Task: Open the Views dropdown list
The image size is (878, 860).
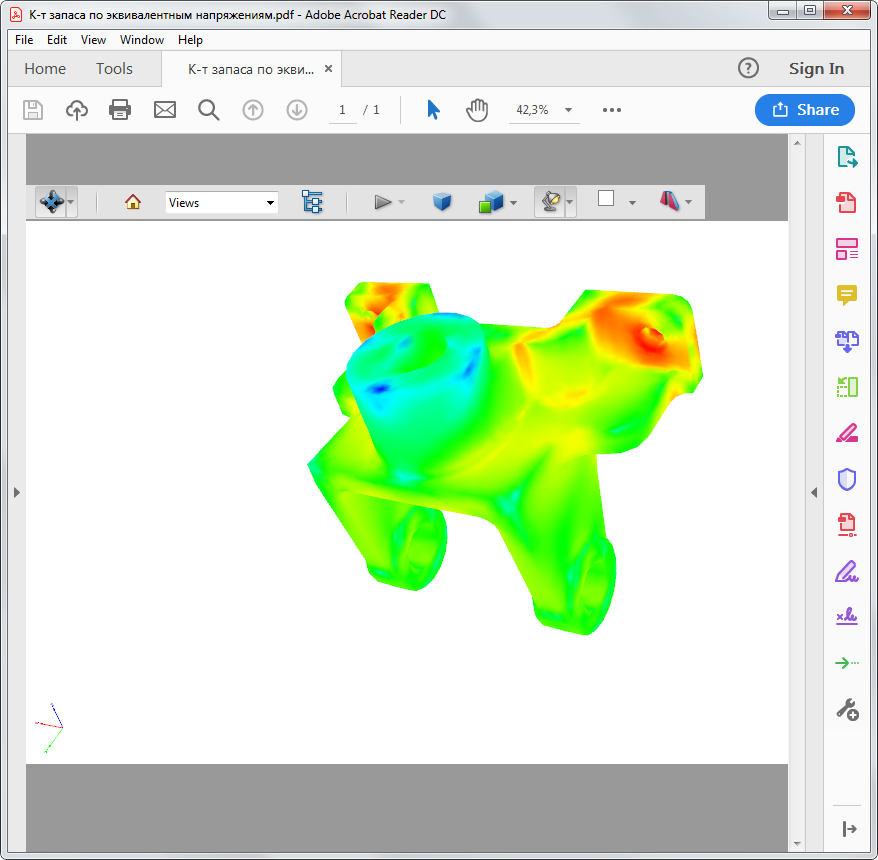Action: 221,202
